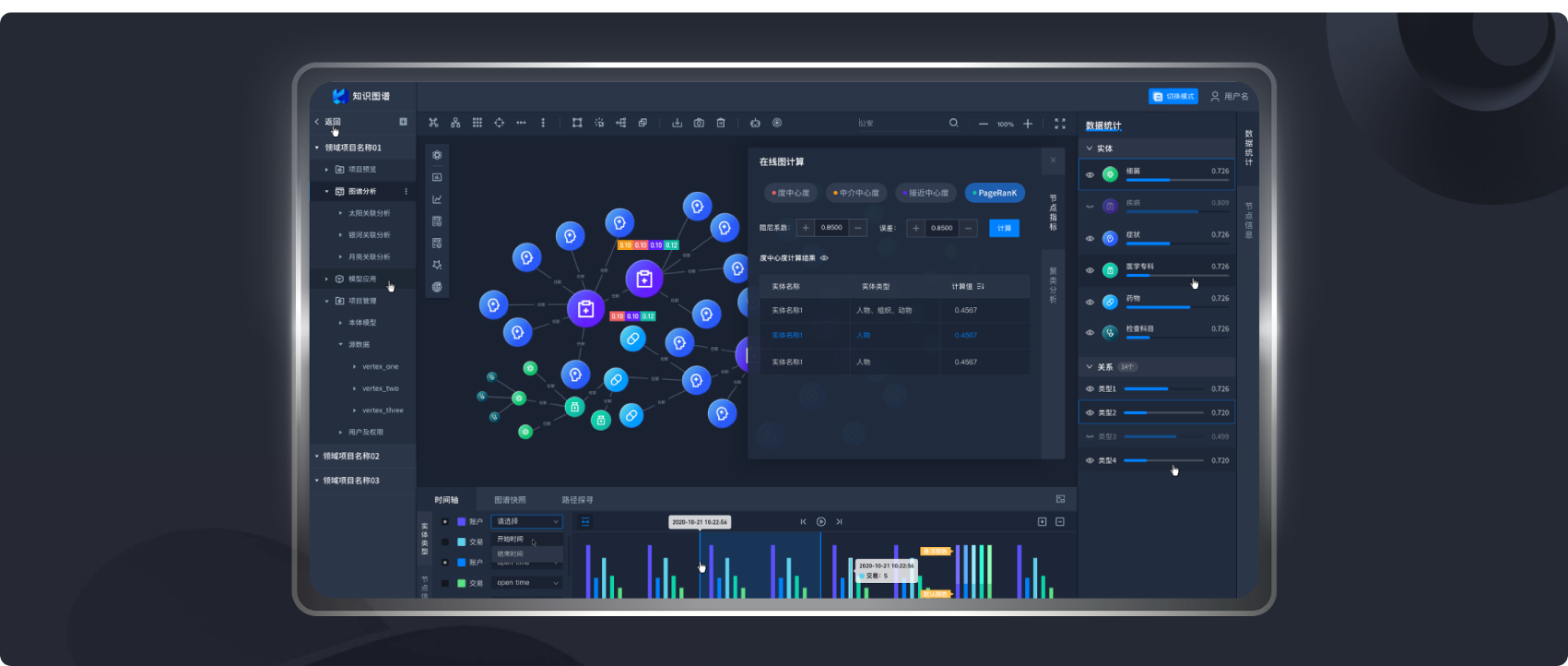1568x666 pixels.
Task: Activate the box selection tool icon
Action: tap(577, 123)
